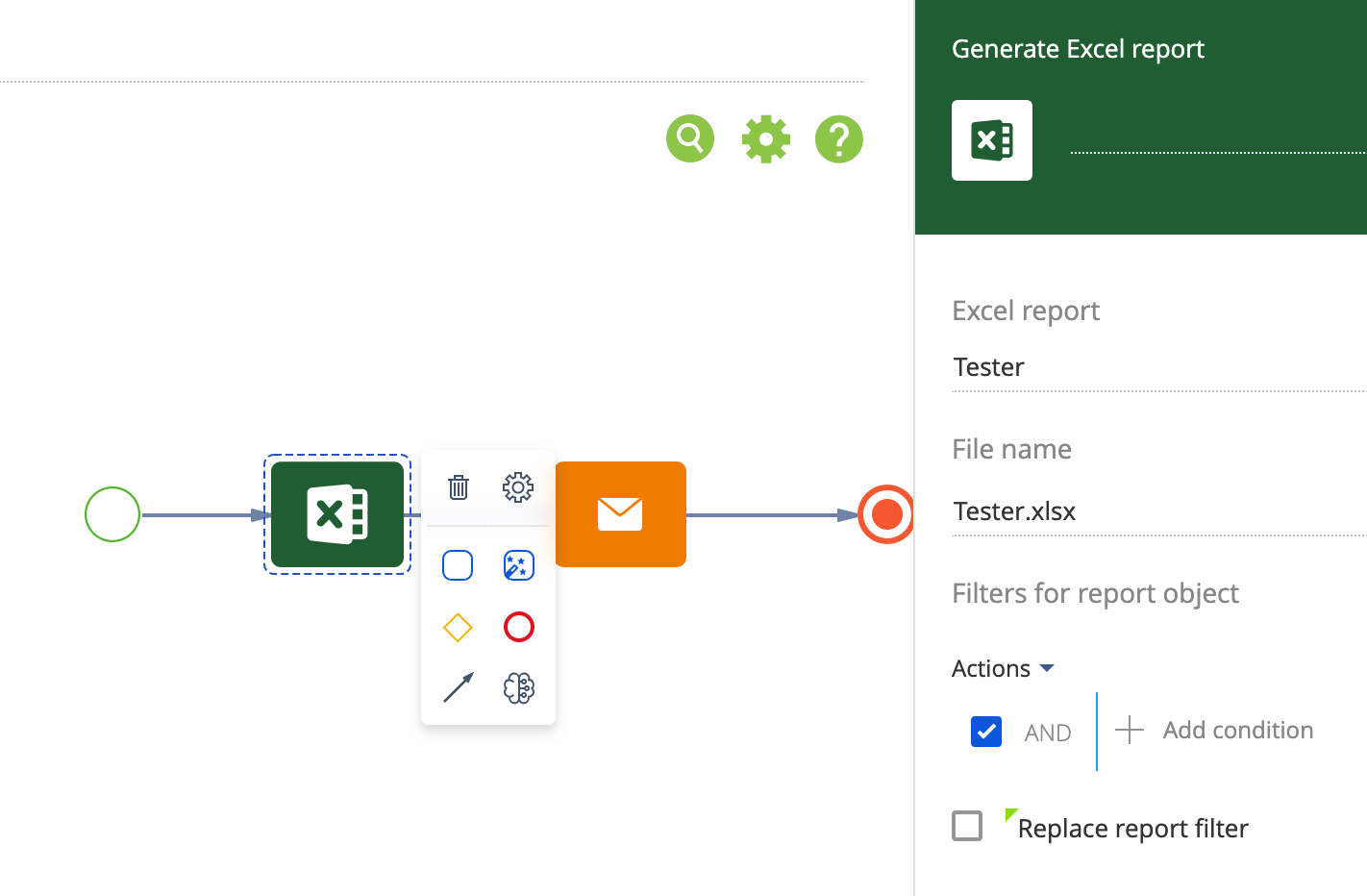Image resolution: width=1367 pixels, height=896 pixels.
Task: Click the Replace report filter label
Action: pos(1132,829)
